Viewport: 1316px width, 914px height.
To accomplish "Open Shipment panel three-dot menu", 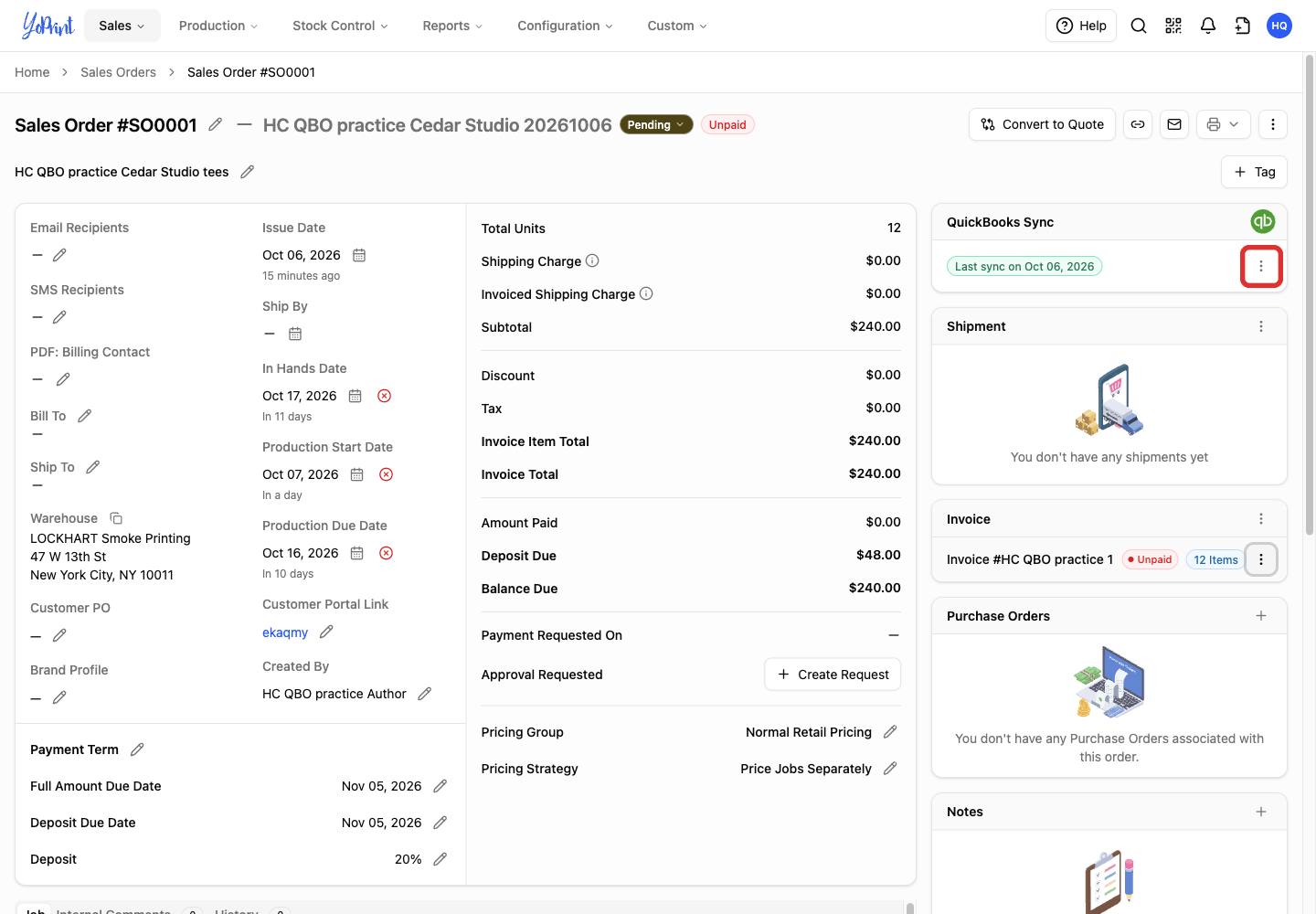I will (x=1261, y=326).
